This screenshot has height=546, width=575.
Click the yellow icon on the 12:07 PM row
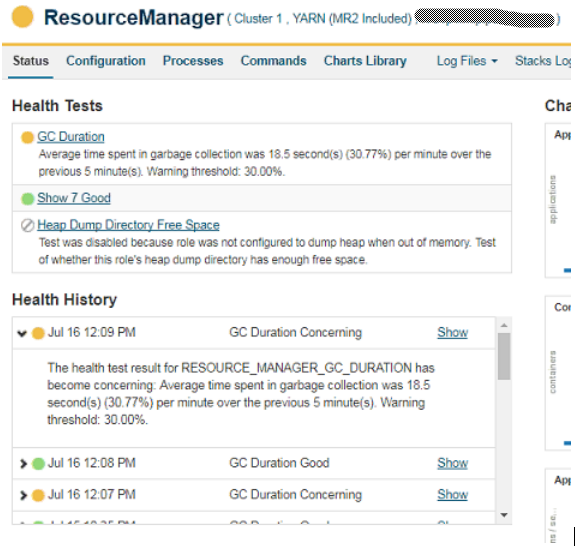(x=38, y=495)
